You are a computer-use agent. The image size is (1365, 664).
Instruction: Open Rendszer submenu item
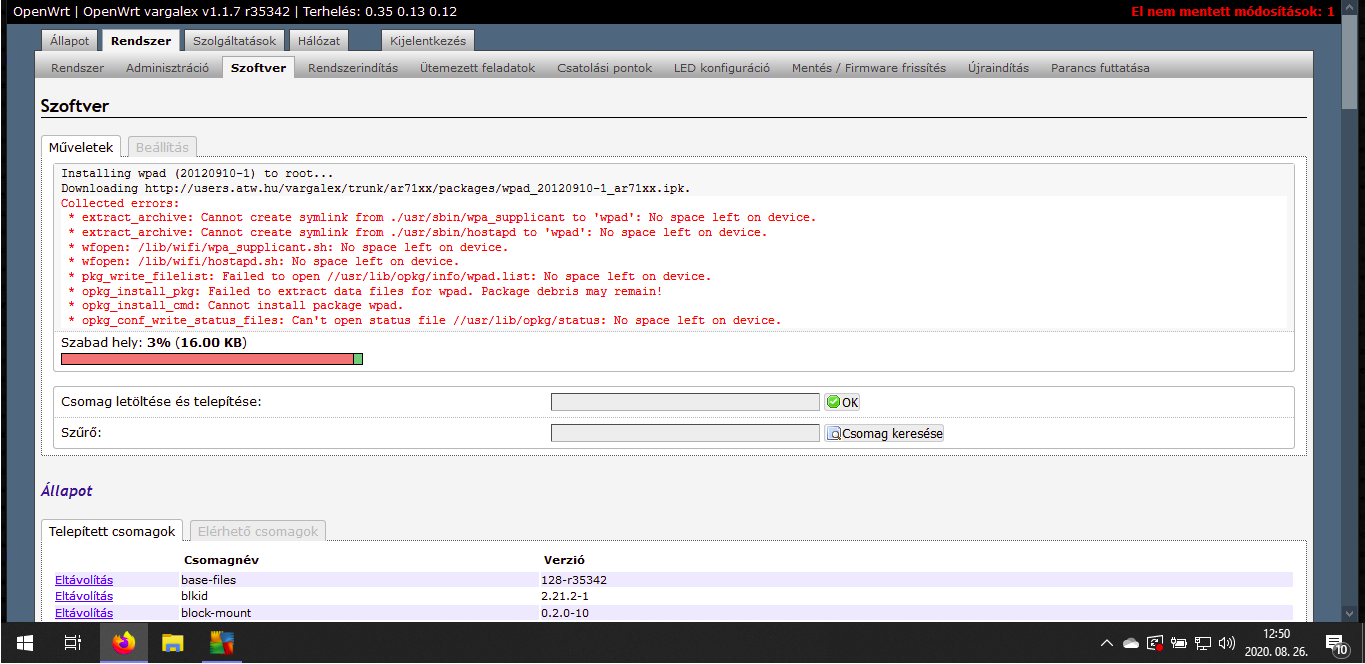[x=77, y=68]
